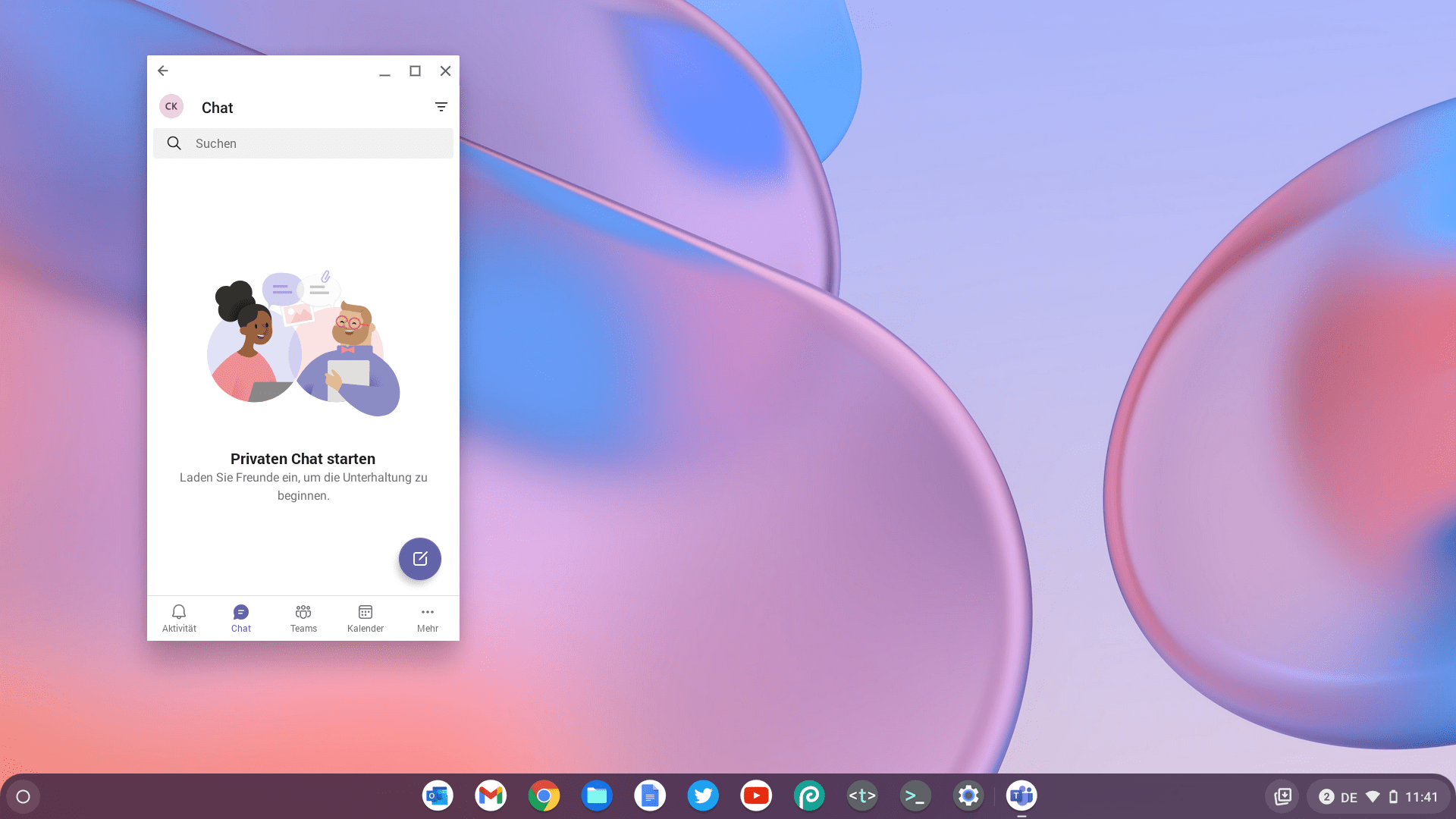Open Settings gear from the shelf
Image resolution: width=1456 pixels, height=819 pixels.
click(x=968, y=795)
